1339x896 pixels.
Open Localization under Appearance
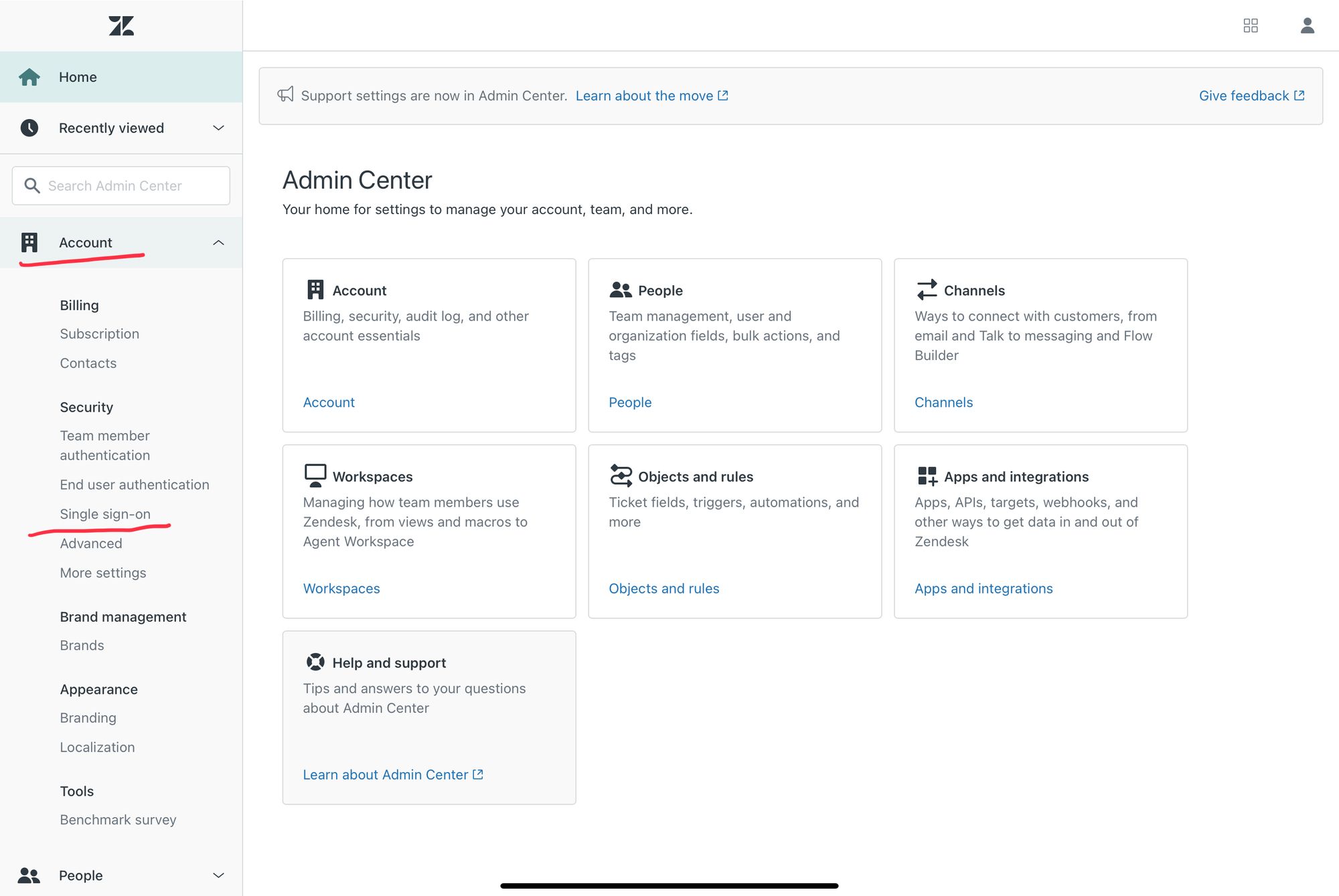[x=97, y=747]
